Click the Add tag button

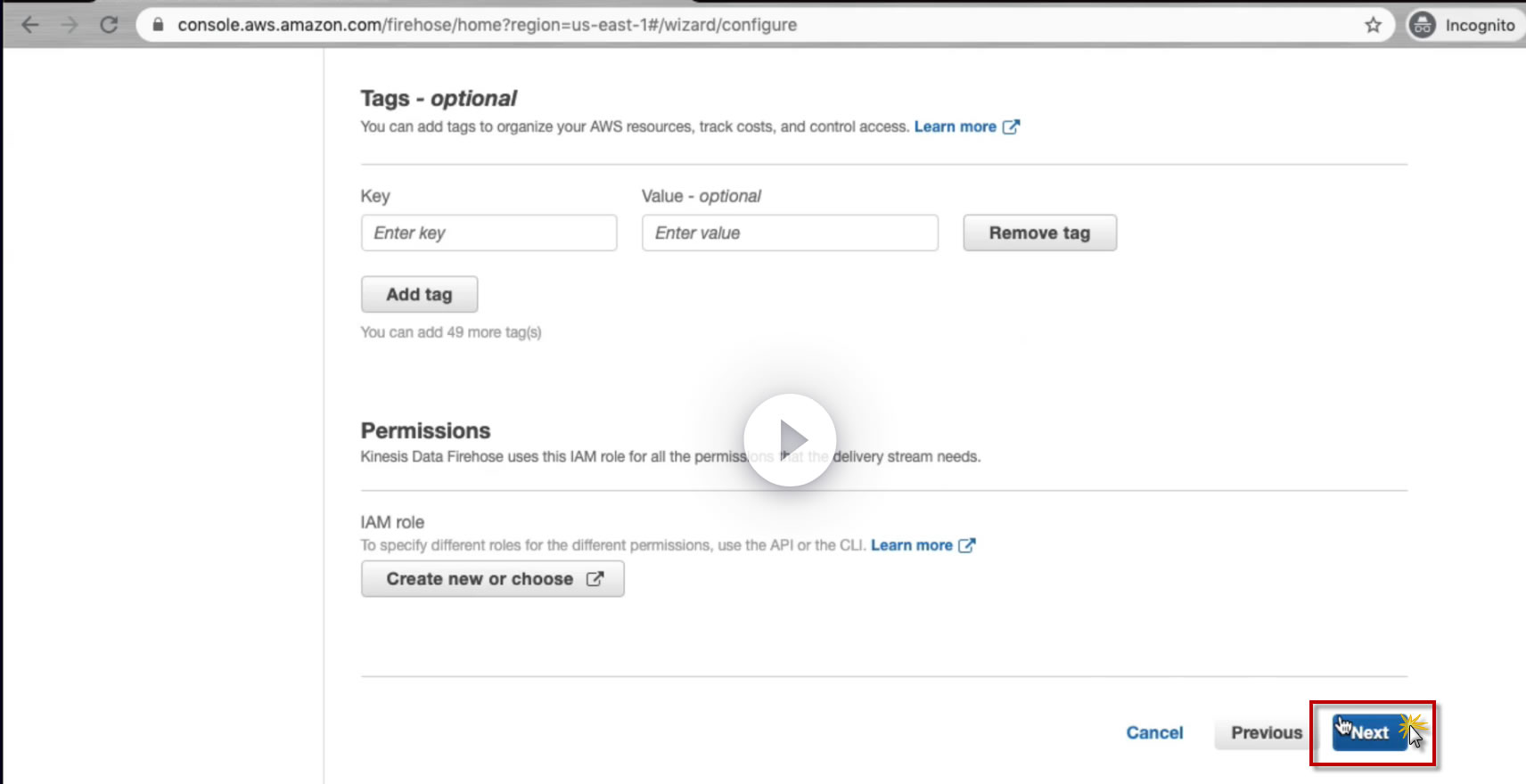419,294
